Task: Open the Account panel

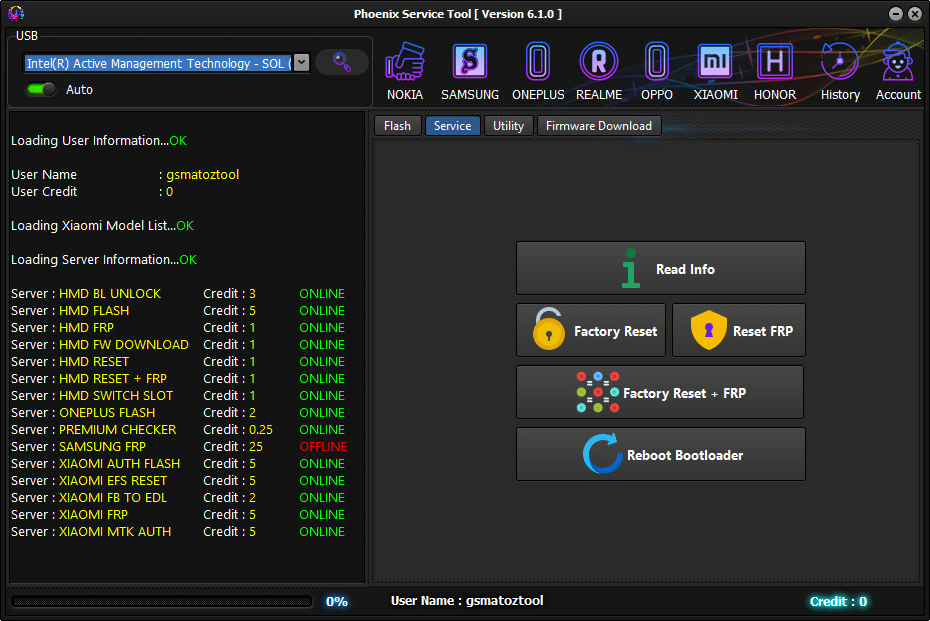Action: (897, 68)
